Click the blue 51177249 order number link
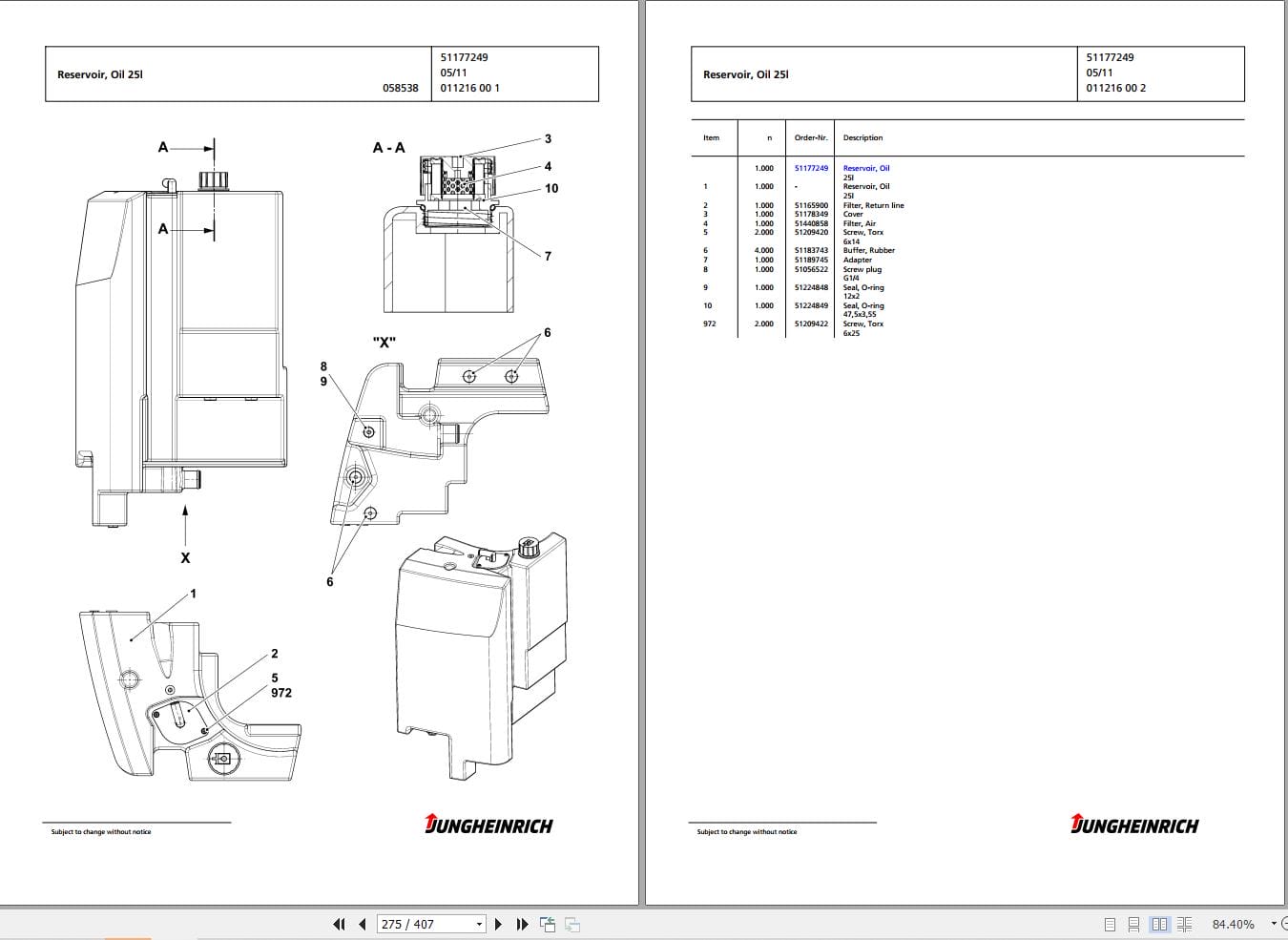 (x=810, y=167)
